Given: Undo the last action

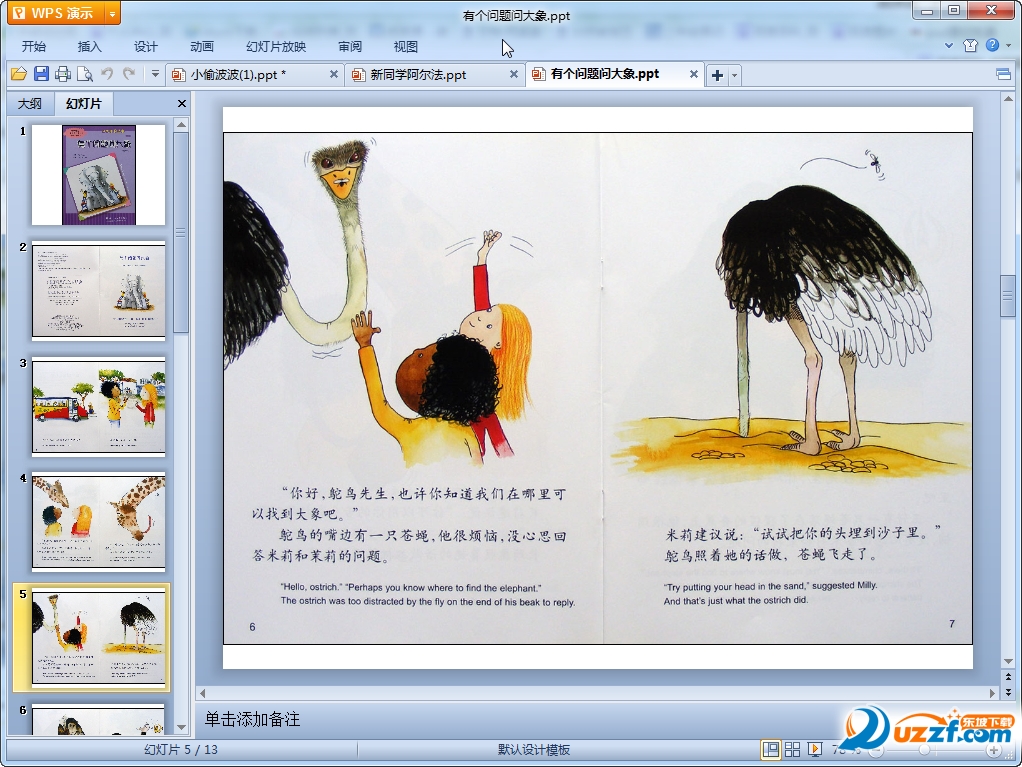Looking at the screenshot, I should point(107,74).
